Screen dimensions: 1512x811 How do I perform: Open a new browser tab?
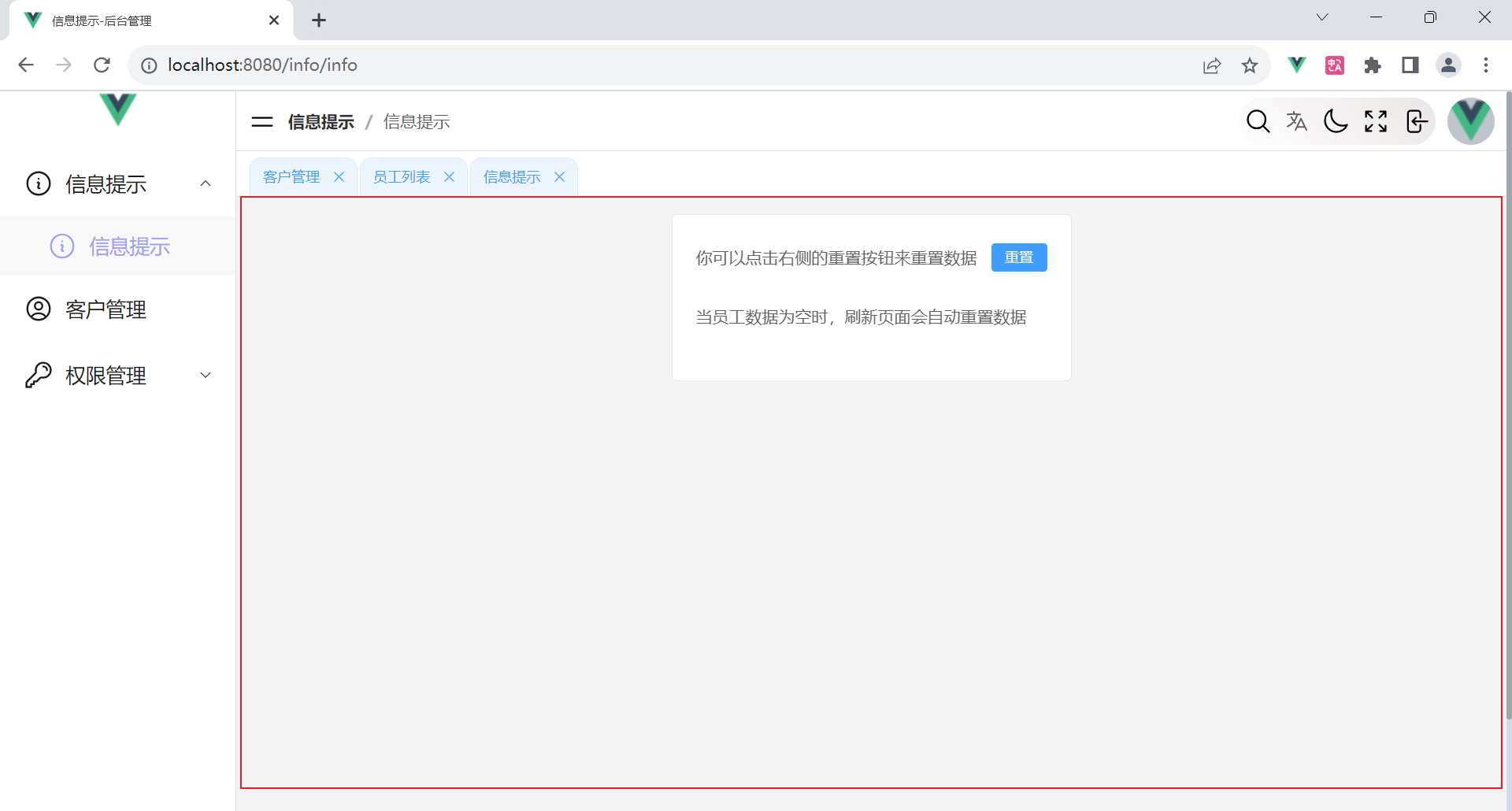click(319, 20)
